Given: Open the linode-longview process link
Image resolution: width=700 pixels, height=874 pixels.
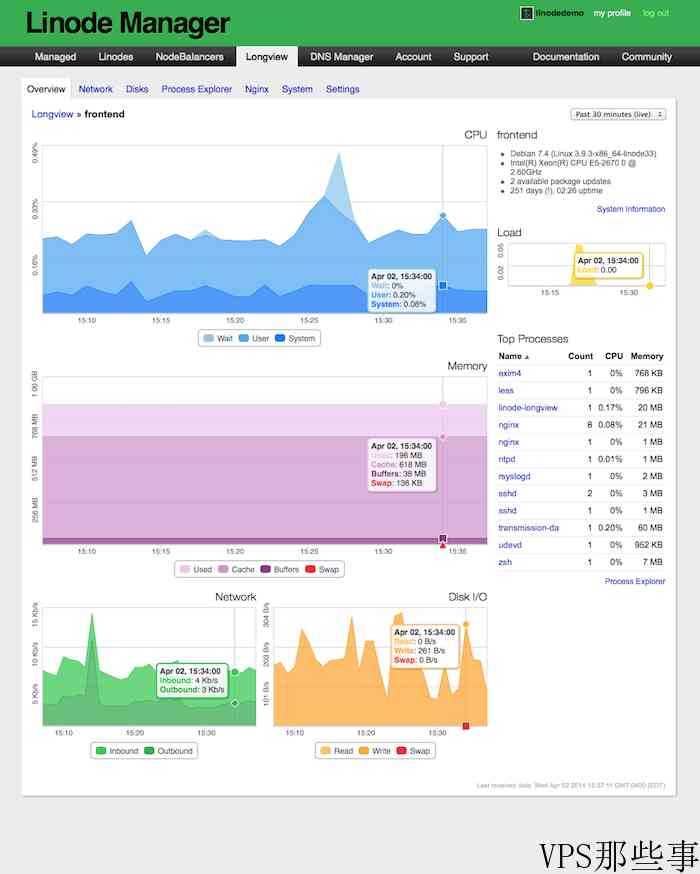Looking at the screenshot, I should (x=528, y=408).
